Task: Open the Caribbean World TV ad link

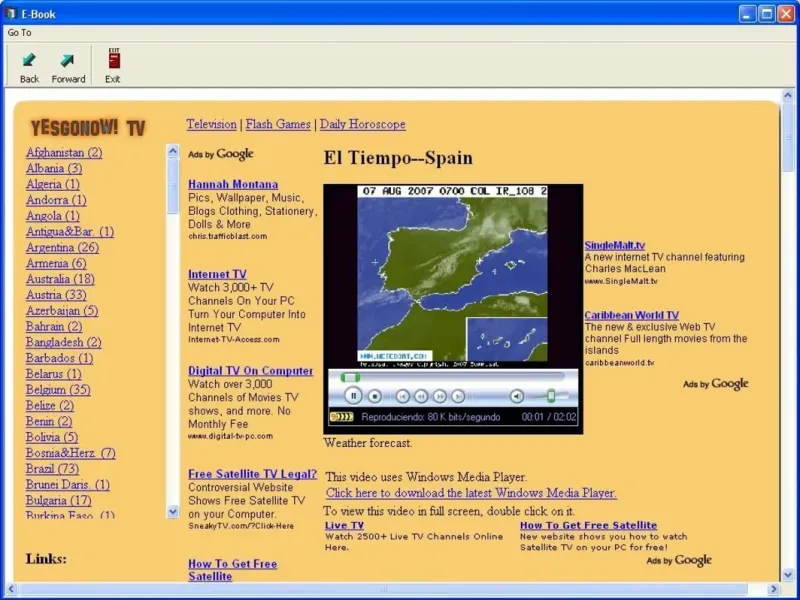Action: 632,315
